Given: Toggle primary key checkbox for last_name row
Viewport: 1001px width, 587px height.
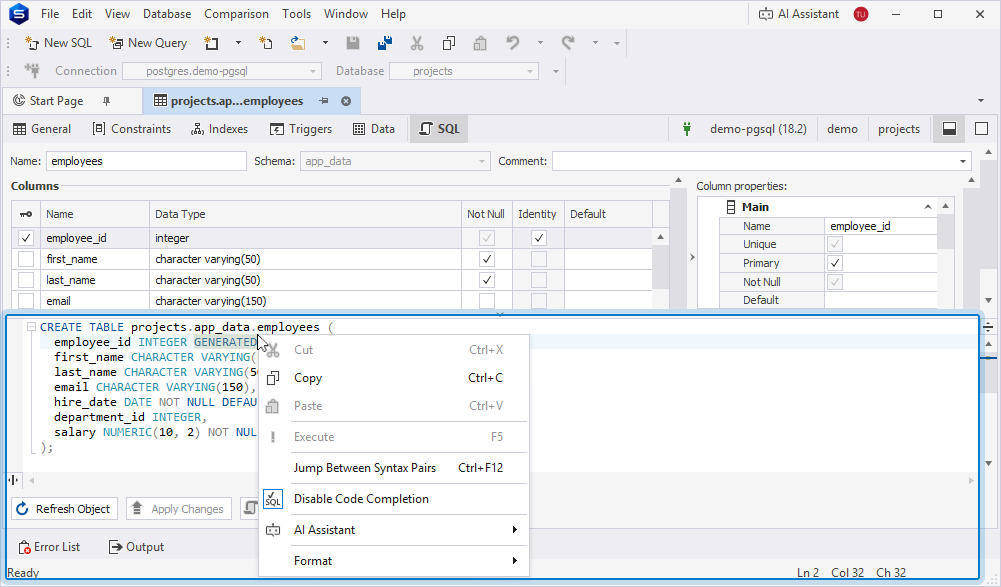Looking at the screenshot, I should [x=26, y=280].
